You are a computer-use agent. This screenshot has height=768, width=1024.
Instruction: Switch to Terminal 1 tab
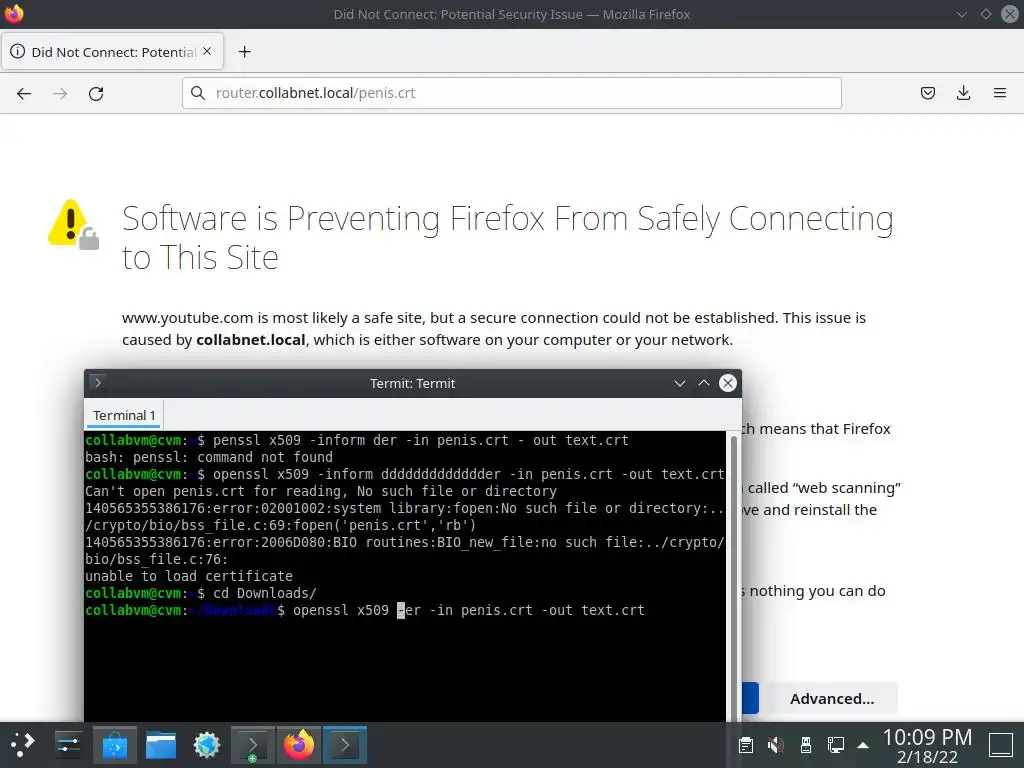click(124, 415)
